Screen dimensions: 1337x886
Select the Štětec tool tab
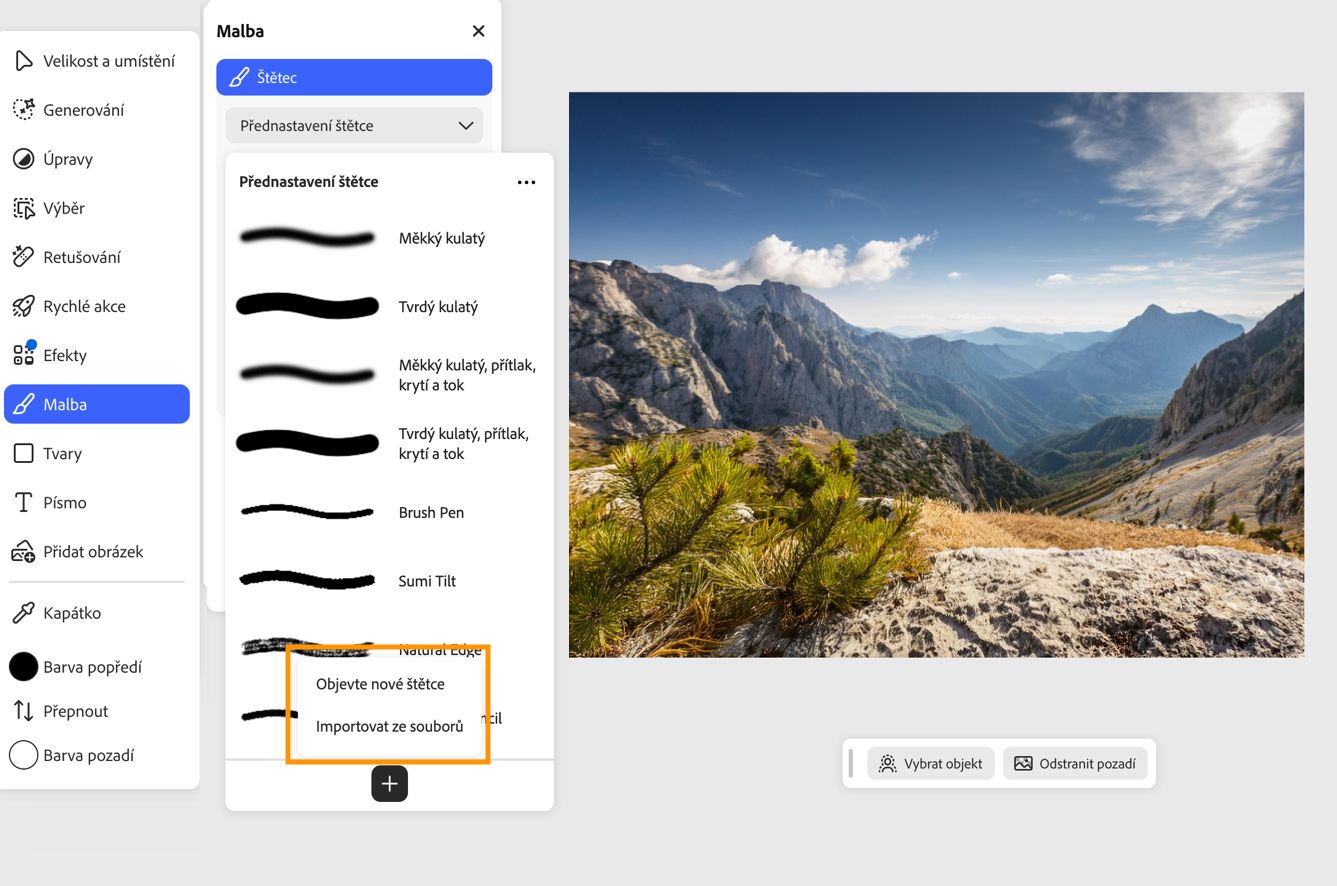coord(354,77)
